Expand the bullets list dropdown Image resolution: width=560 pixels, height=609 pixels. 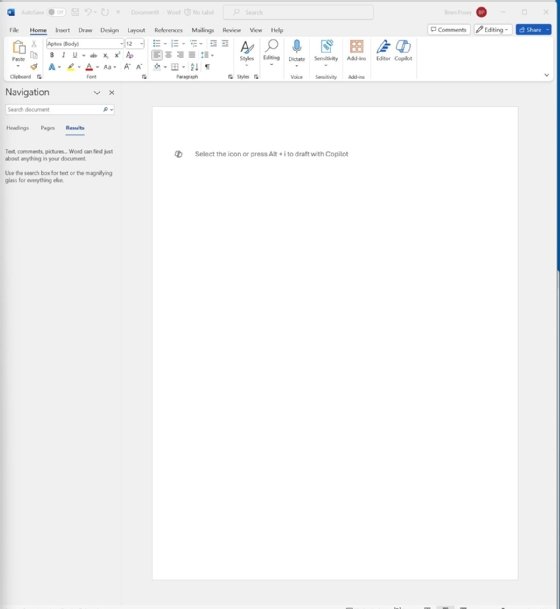[165, 44]
